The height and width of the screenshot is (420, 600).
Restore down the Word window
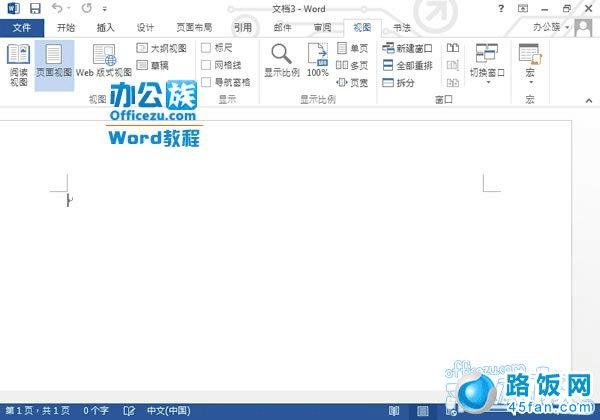tap(567, 8)
